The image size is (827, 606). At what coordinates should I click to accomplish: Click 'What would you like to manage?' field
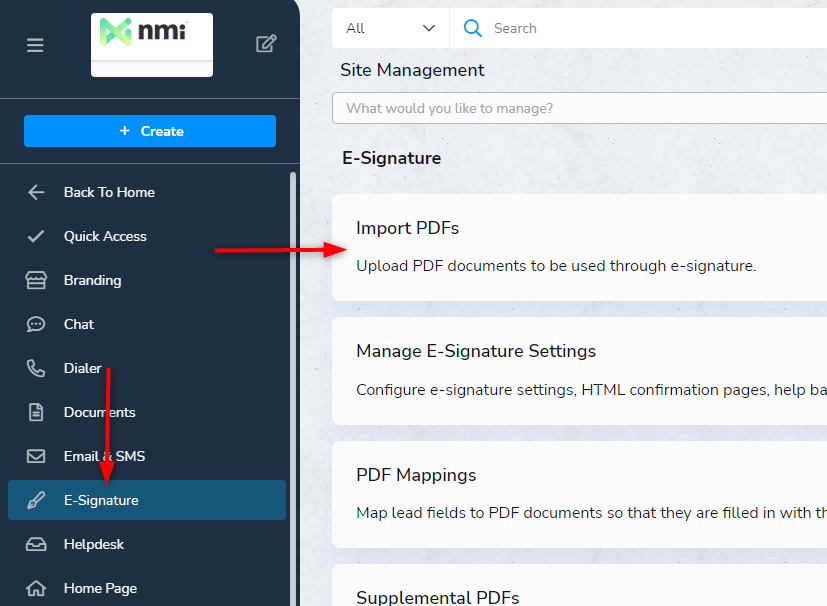coord(579,108)
